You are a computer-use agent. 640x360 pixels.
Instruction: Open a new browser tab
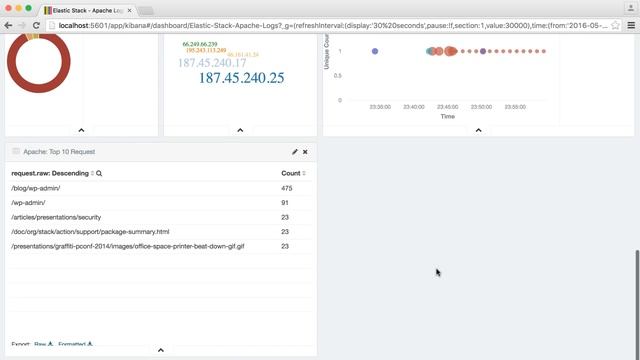pos(146,11)
